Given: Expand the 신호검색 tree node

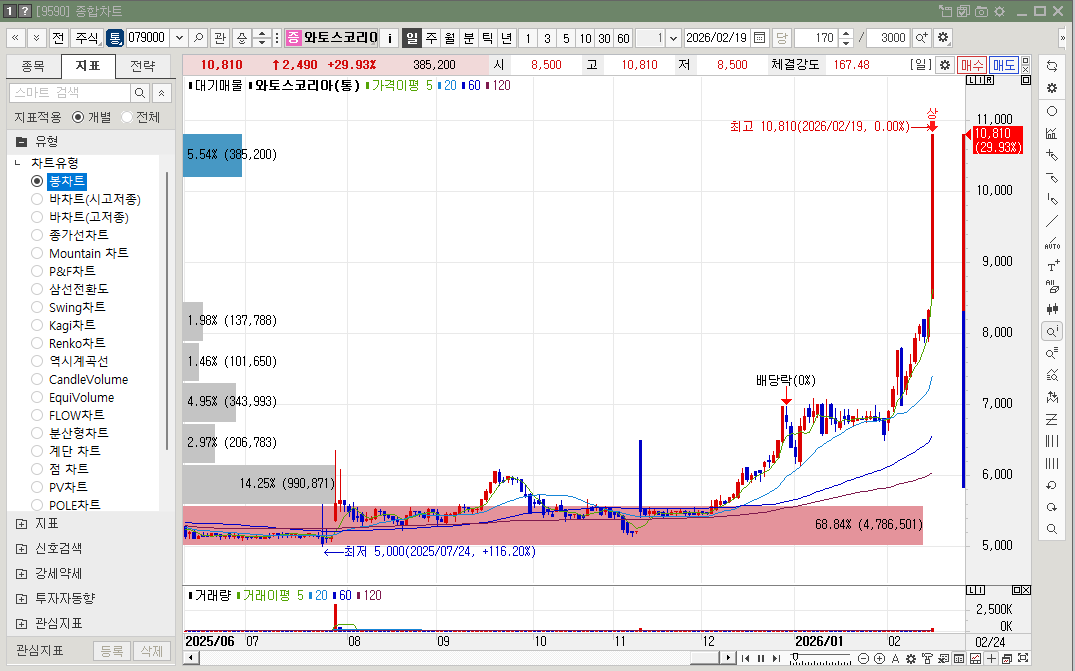Looking at the screenshot, I should pos(21,548).
